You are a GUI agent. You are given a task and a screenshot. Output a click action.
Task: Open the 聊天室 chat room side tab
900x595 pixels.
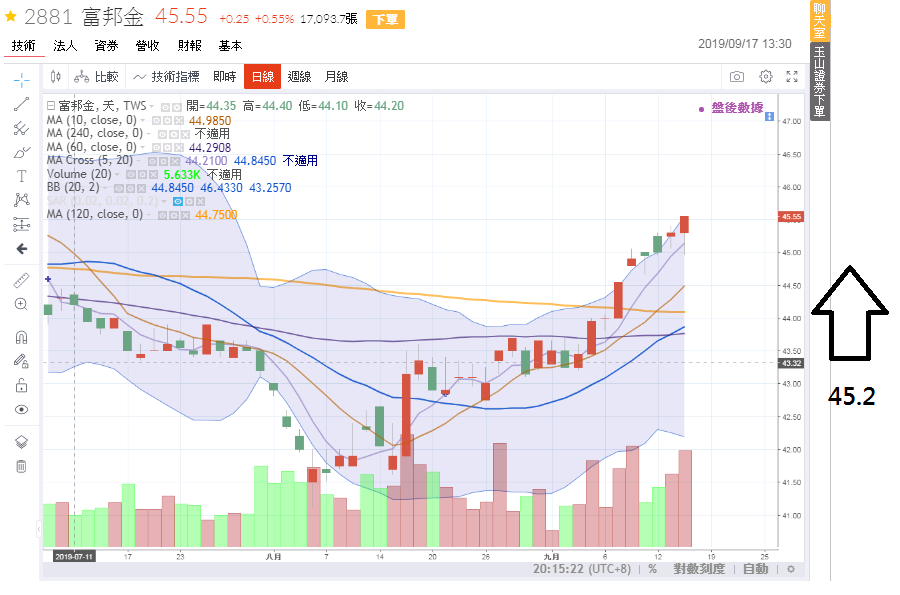pyautogui.click(x=820, y=20)
